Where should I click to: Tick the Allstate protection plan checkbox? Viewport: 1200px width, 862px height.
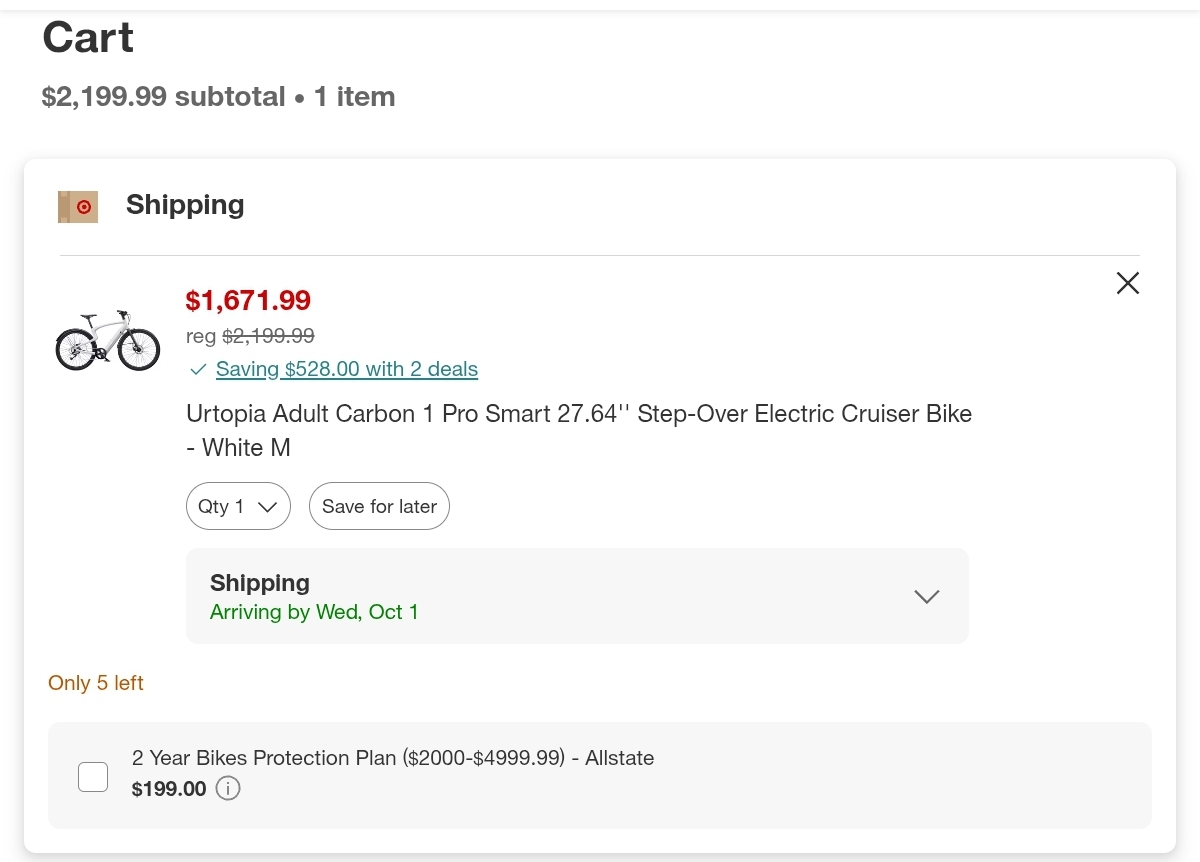[93, 776]
